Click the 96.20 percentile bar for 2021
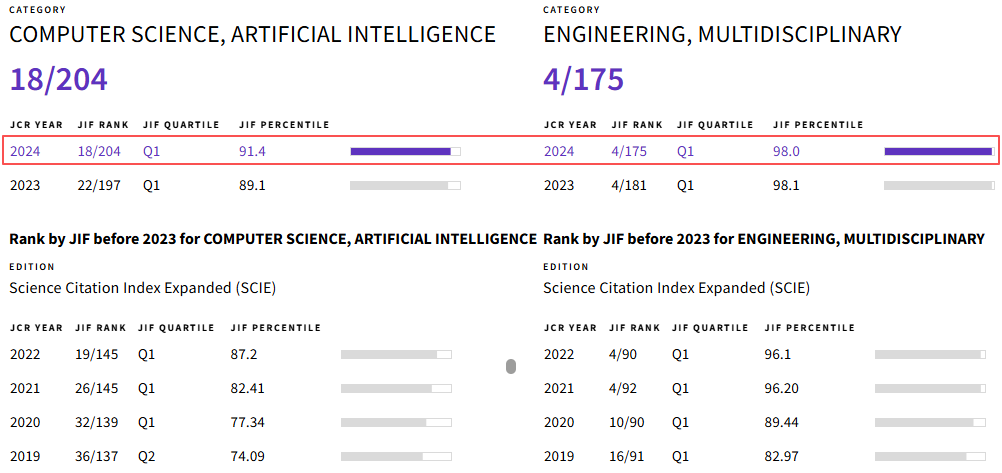The width and height of the screenshot is (1002, 473). [929, 388]
